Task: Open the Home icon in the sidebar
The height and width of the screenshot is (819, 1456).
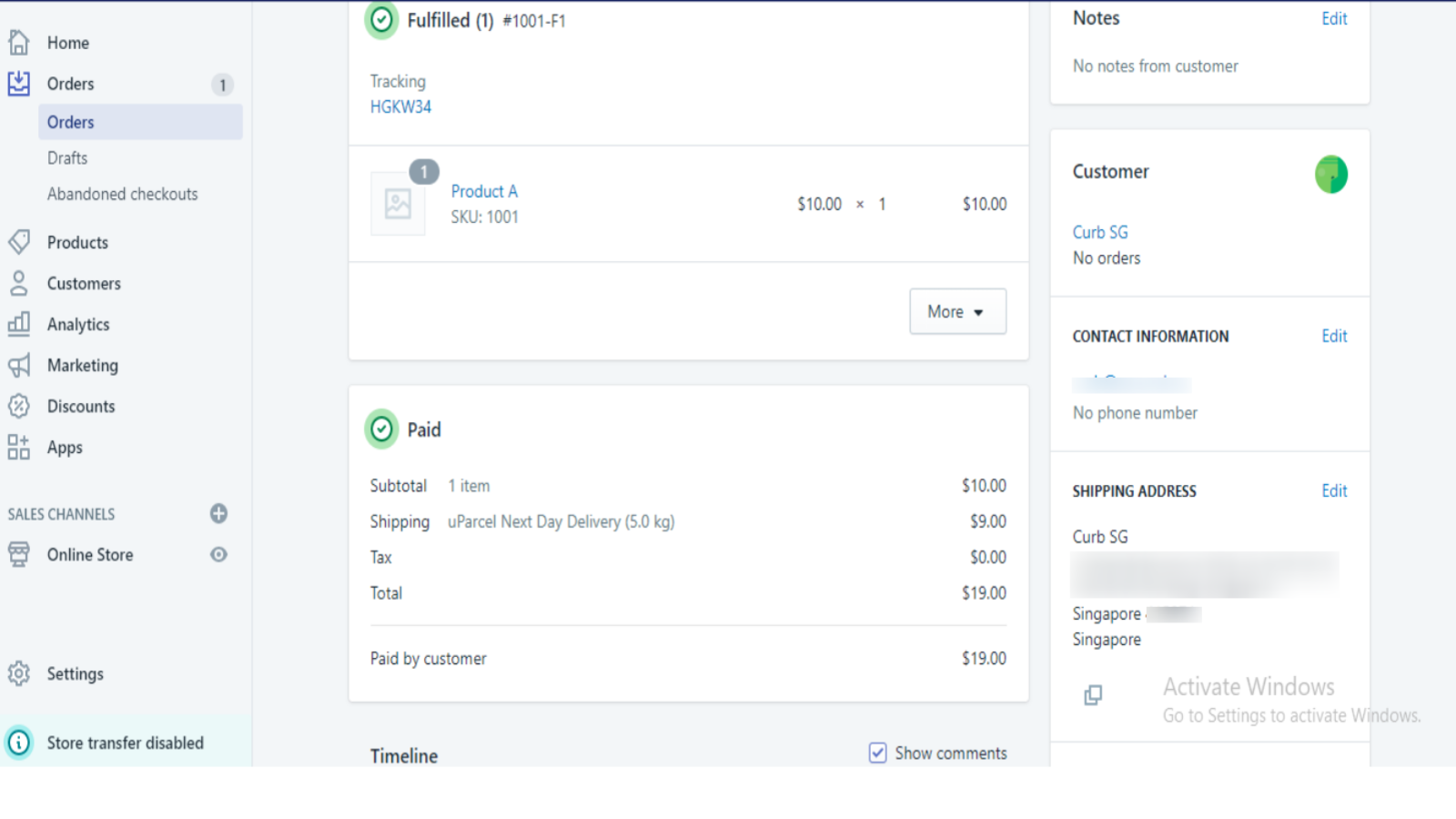Action: coord(19,42)
